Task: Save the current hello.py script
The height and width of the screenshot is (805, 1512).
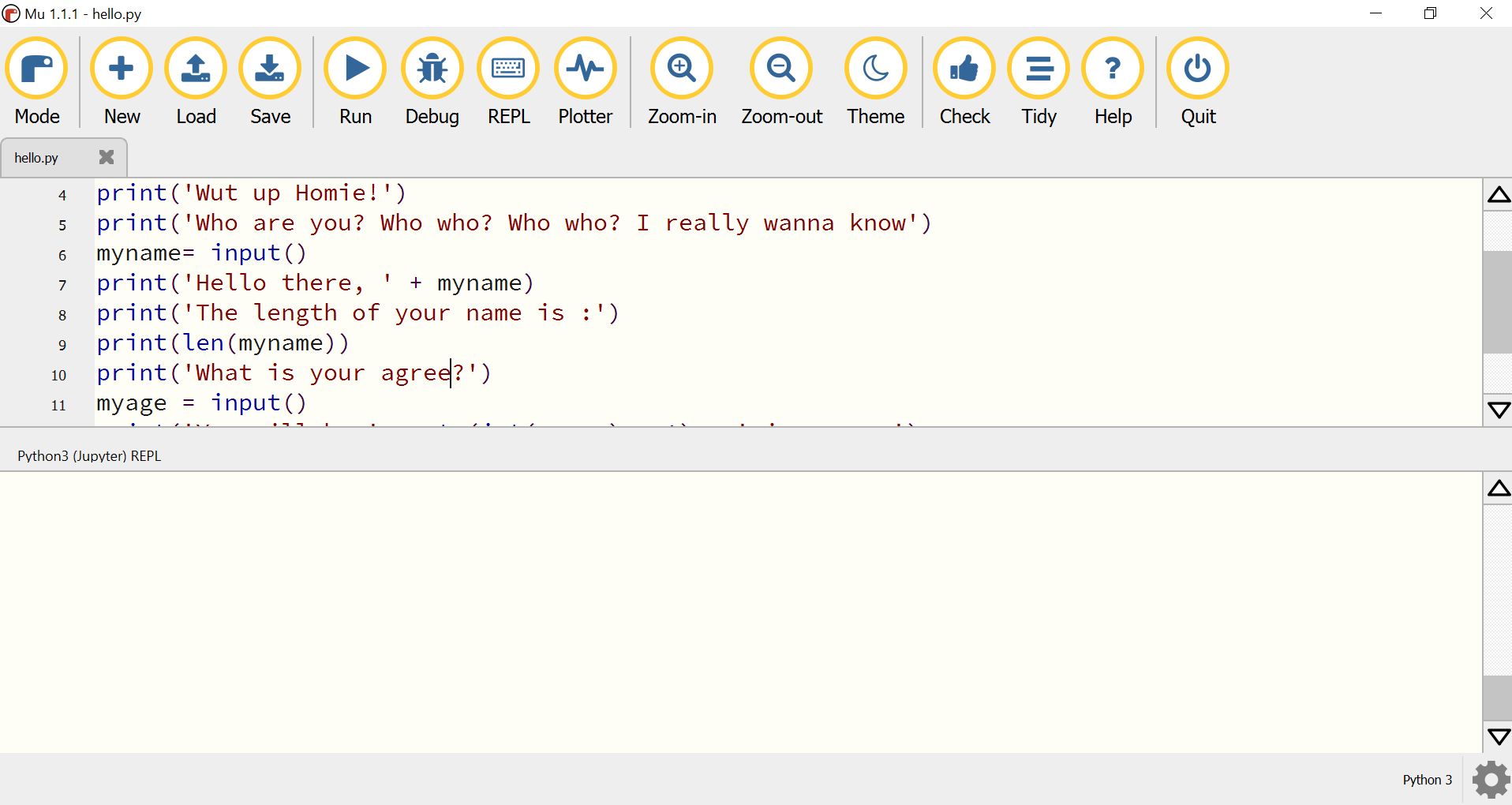Action: click(x=270, y=82)
